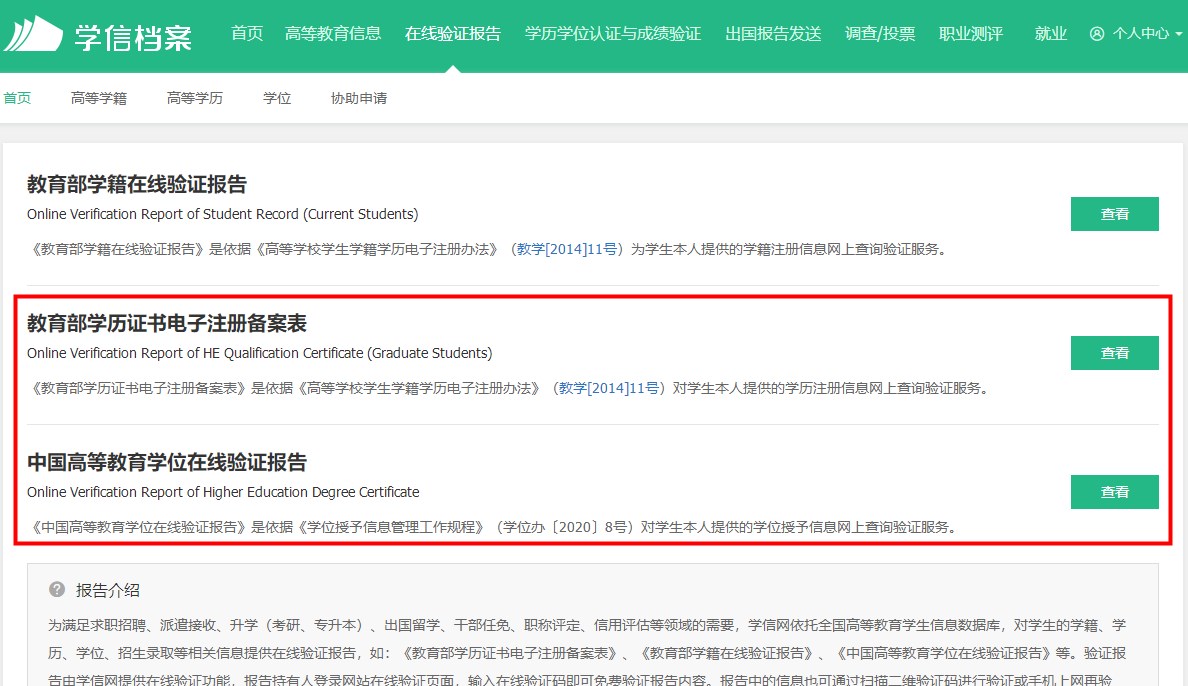Click the person icon beside 个人中心

coord(1096,33)
